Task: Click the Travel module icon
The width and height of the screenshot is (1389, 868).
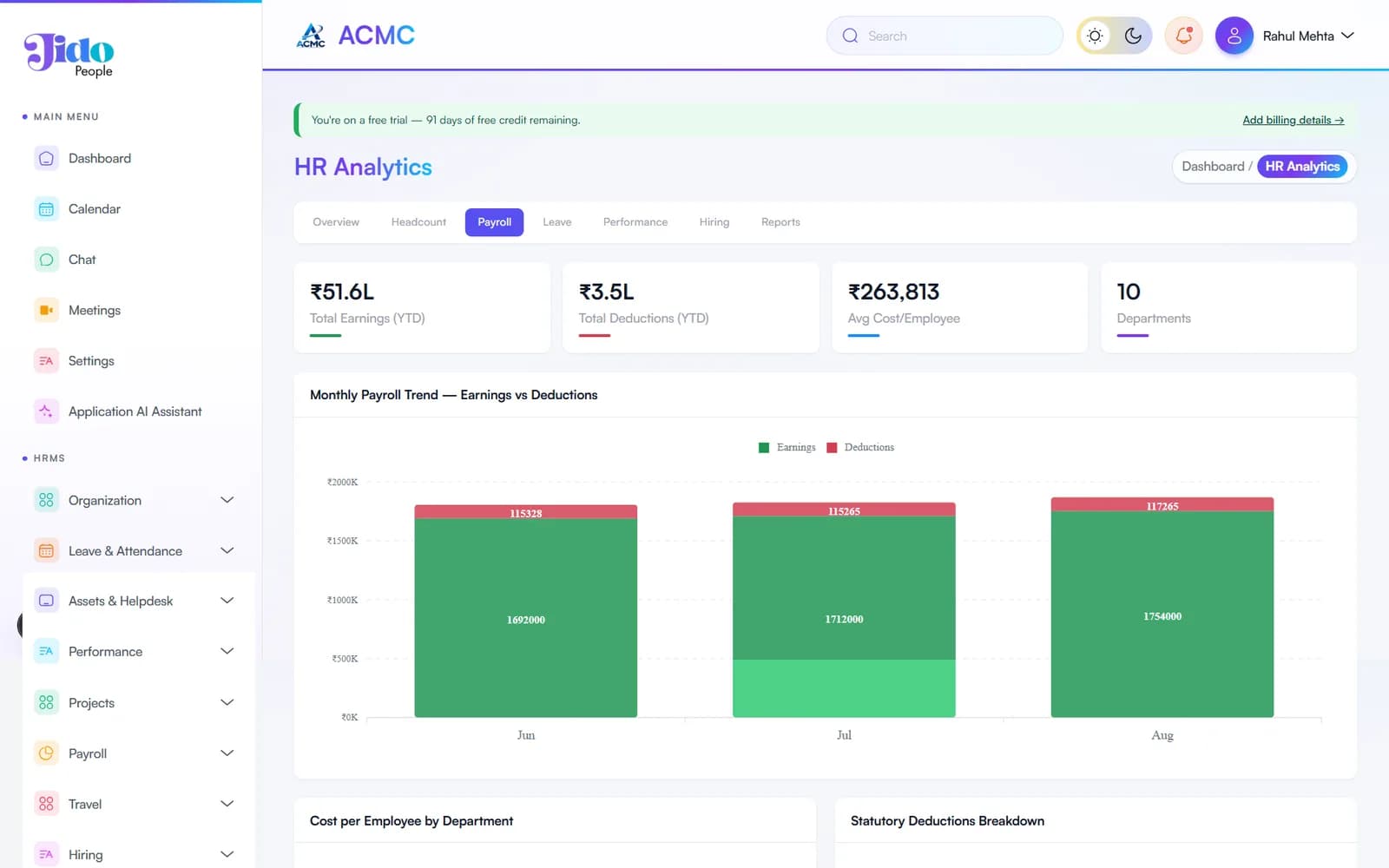Action: coord(46,804)
